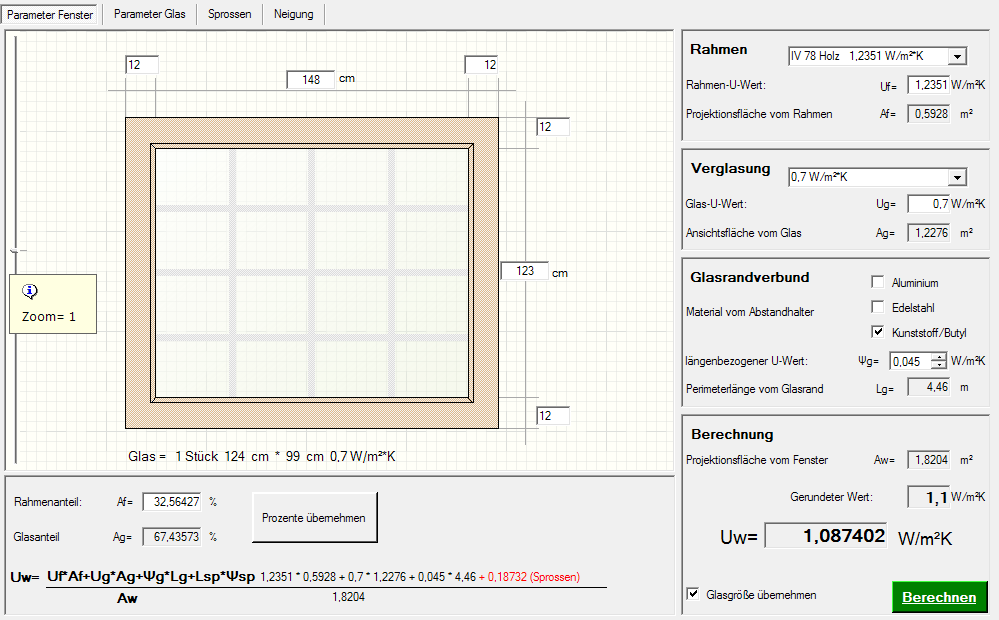This screenshot has height=620, width=999.
Task: Uncheck the Kunststoff/Butyl checkbox
Action: click(x=878, y=332)
